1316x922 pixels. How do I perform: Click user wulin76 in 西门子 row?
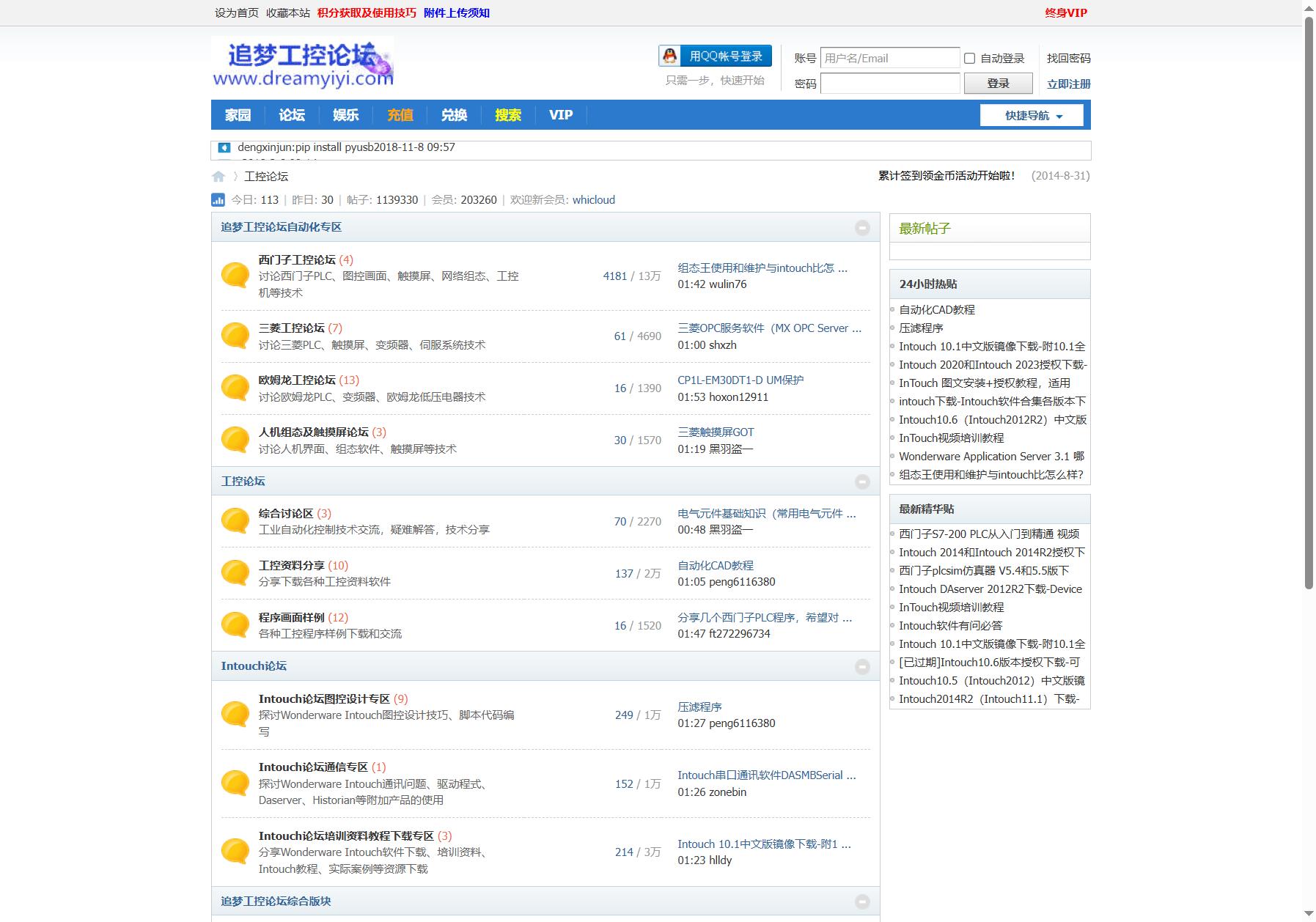tap(728, 284)
